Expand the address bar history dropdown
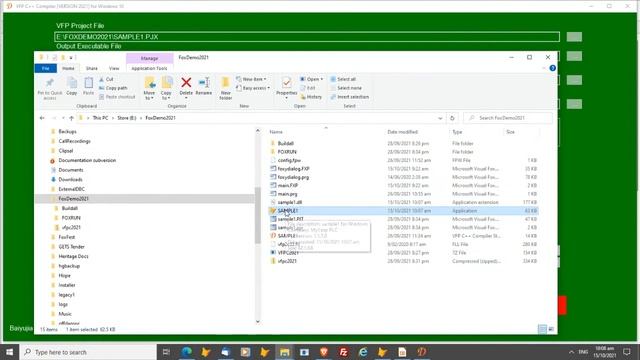The image size is (640, 360). click(x=440, y=118)
